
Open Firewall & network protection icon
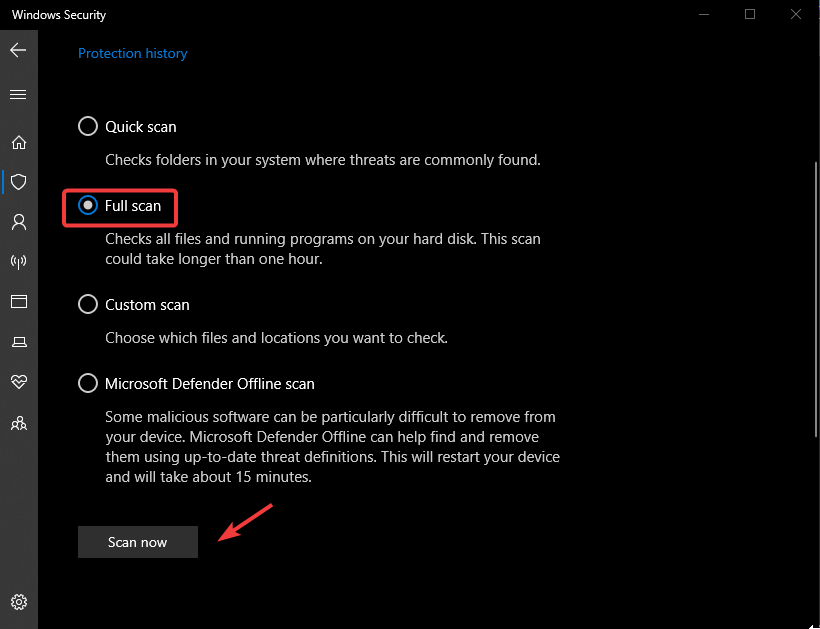[18, 262]
